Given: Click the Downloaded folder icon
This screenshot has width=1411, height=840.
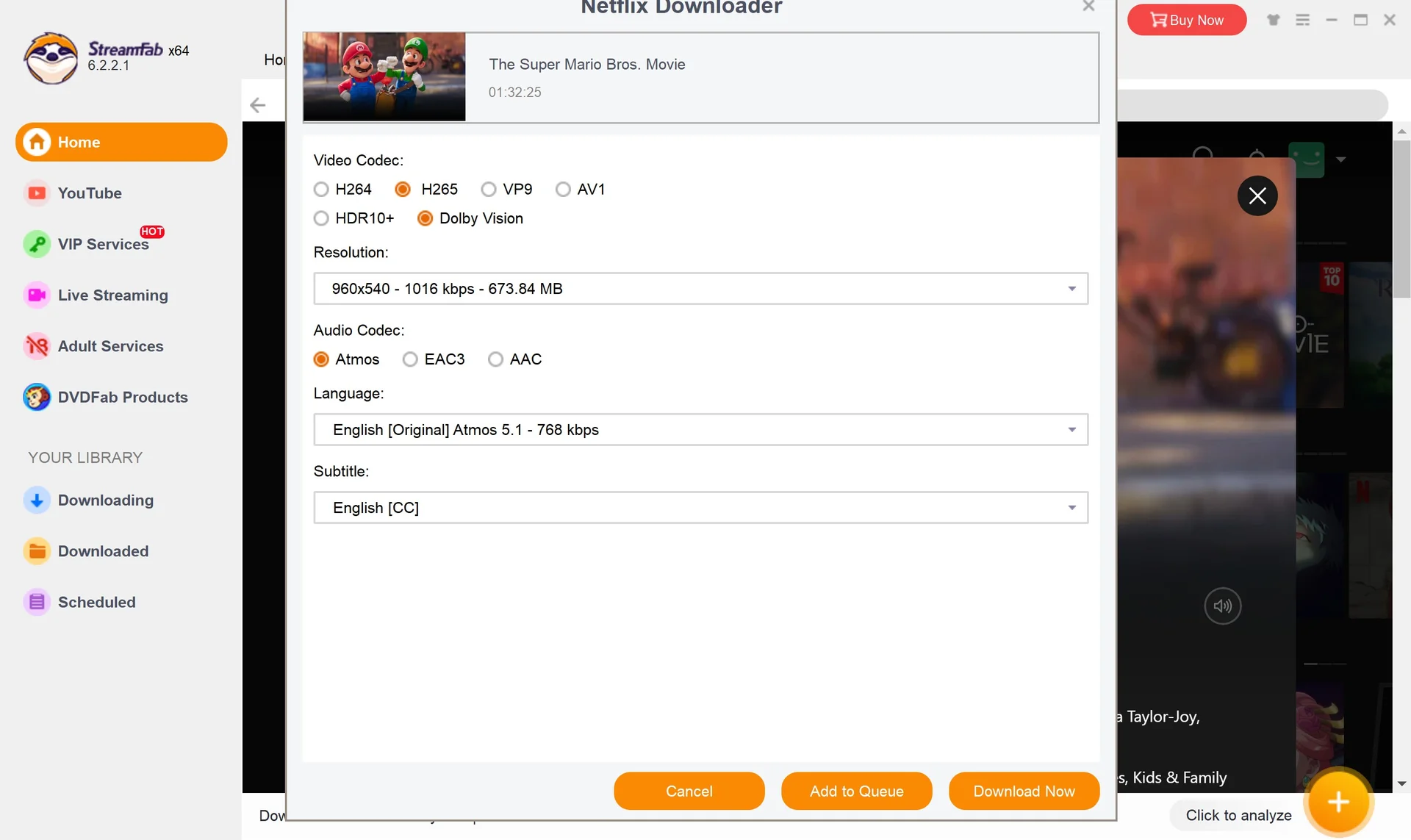Looking at the screenshot, I should 37,551.
